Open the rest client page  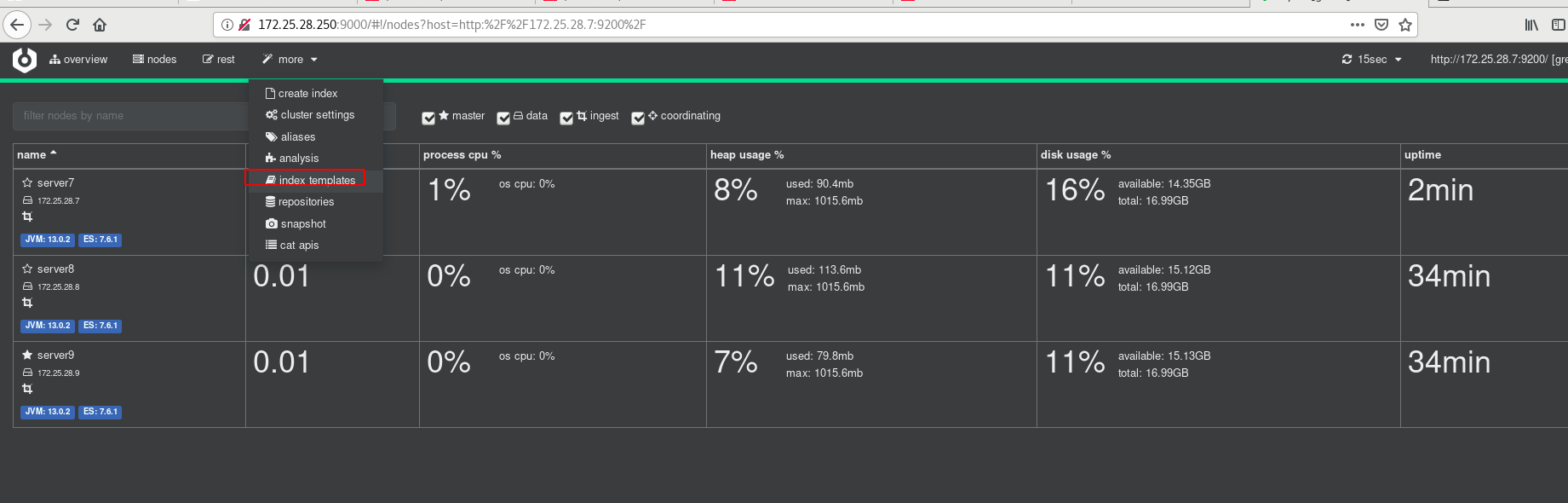click(x=218, y=60)
